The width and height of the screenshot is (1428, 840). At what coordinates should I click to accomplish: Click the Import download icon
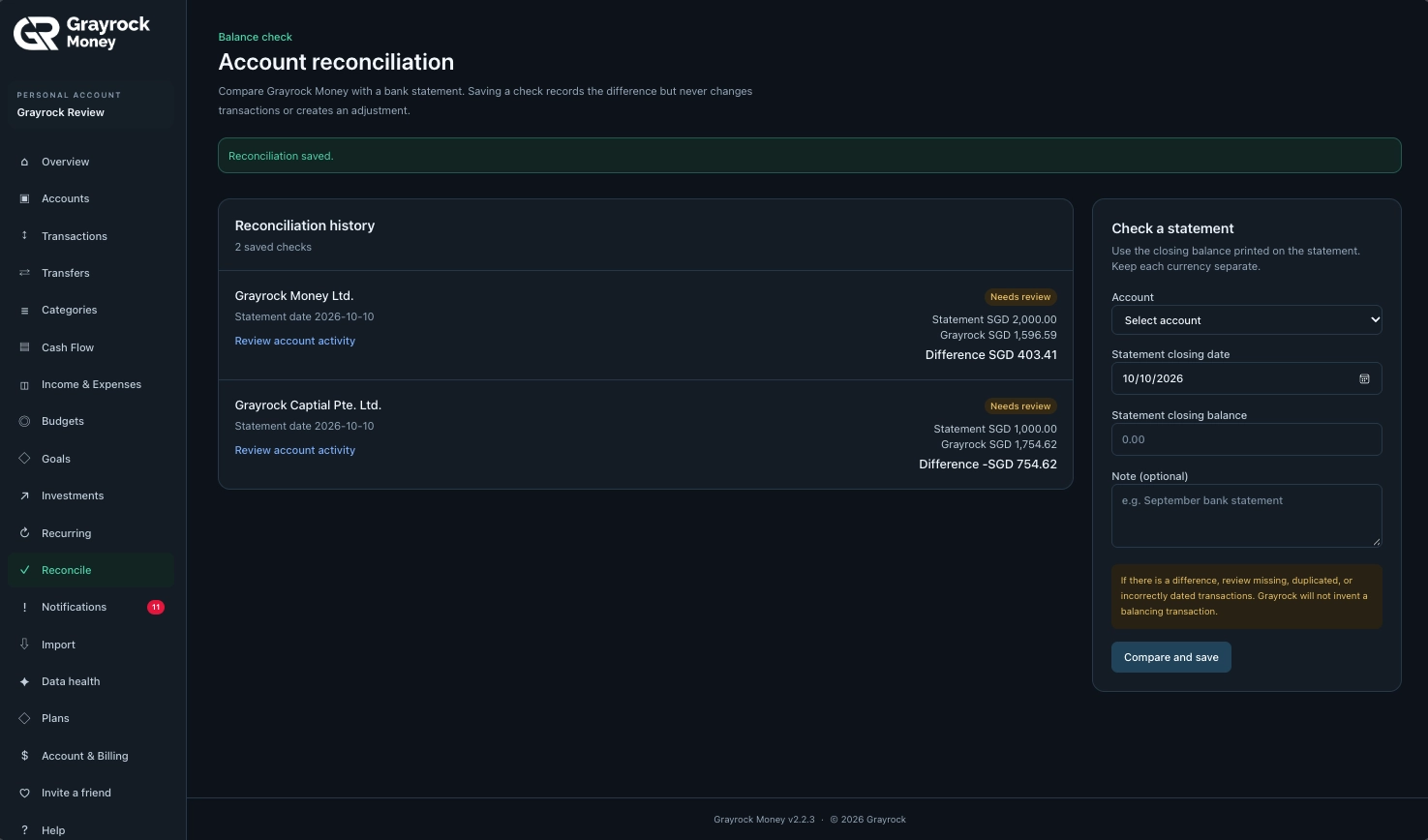[24, 645]
